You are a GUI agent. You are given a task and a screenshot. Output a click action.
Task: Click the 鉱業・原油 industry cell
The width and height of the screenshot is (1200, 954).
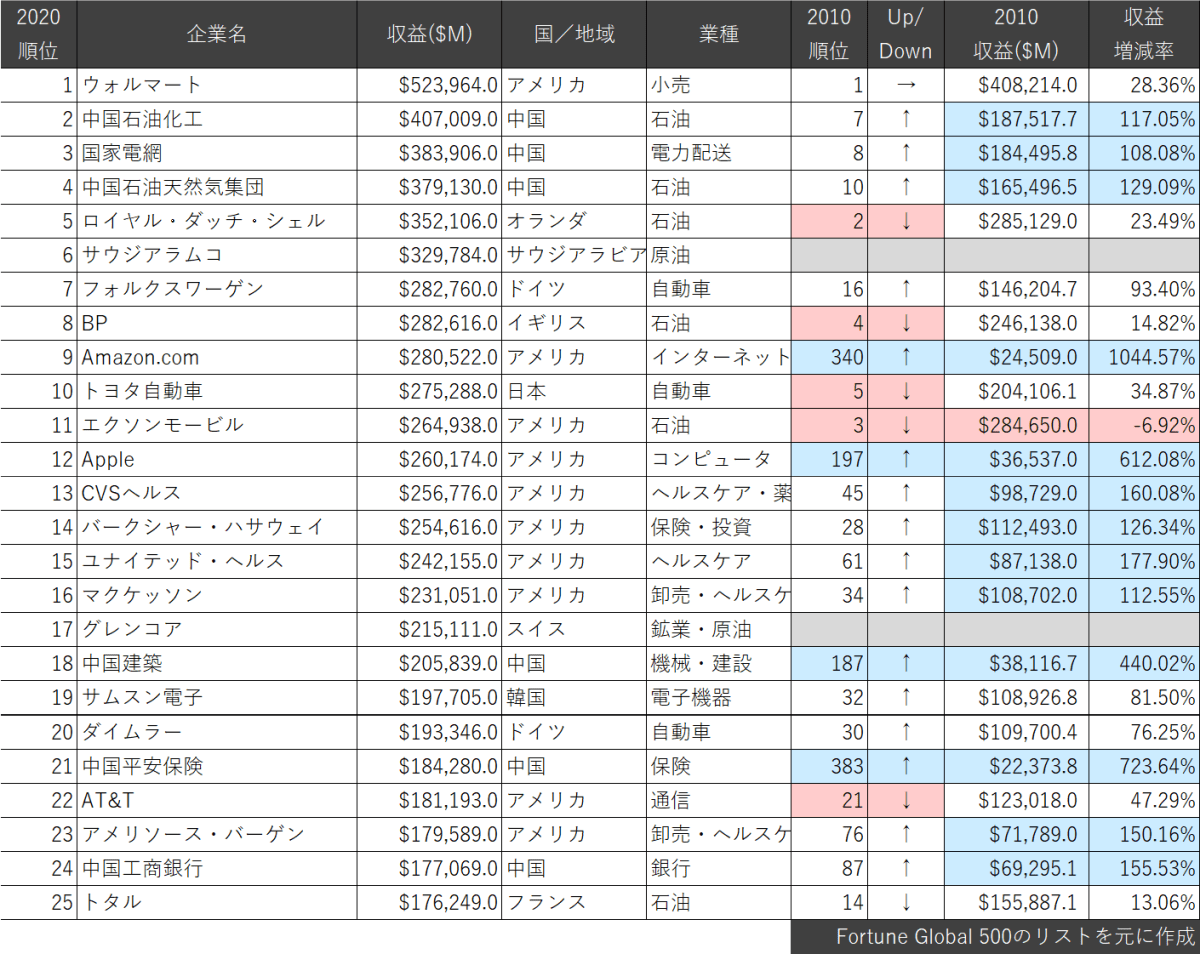click(718, 629)
